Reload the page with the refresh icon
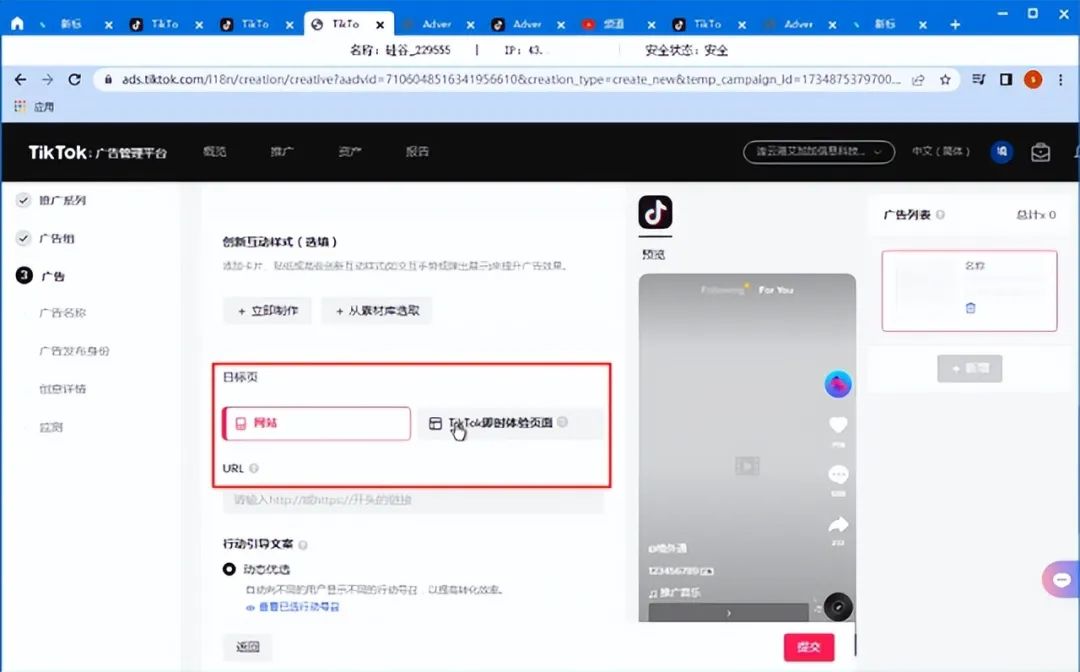This screenshot has width=1080, height=672. (x=74, y=80)
